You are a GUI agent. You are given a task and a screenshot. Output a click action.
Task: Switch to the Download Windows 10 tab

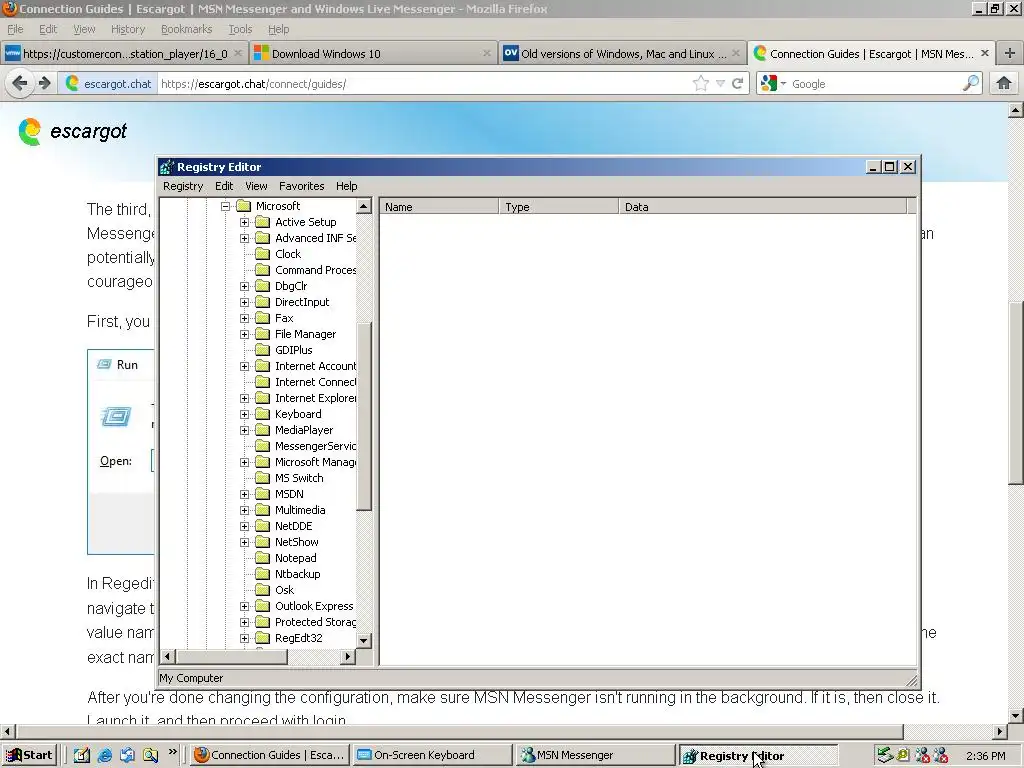coord(372,54)
